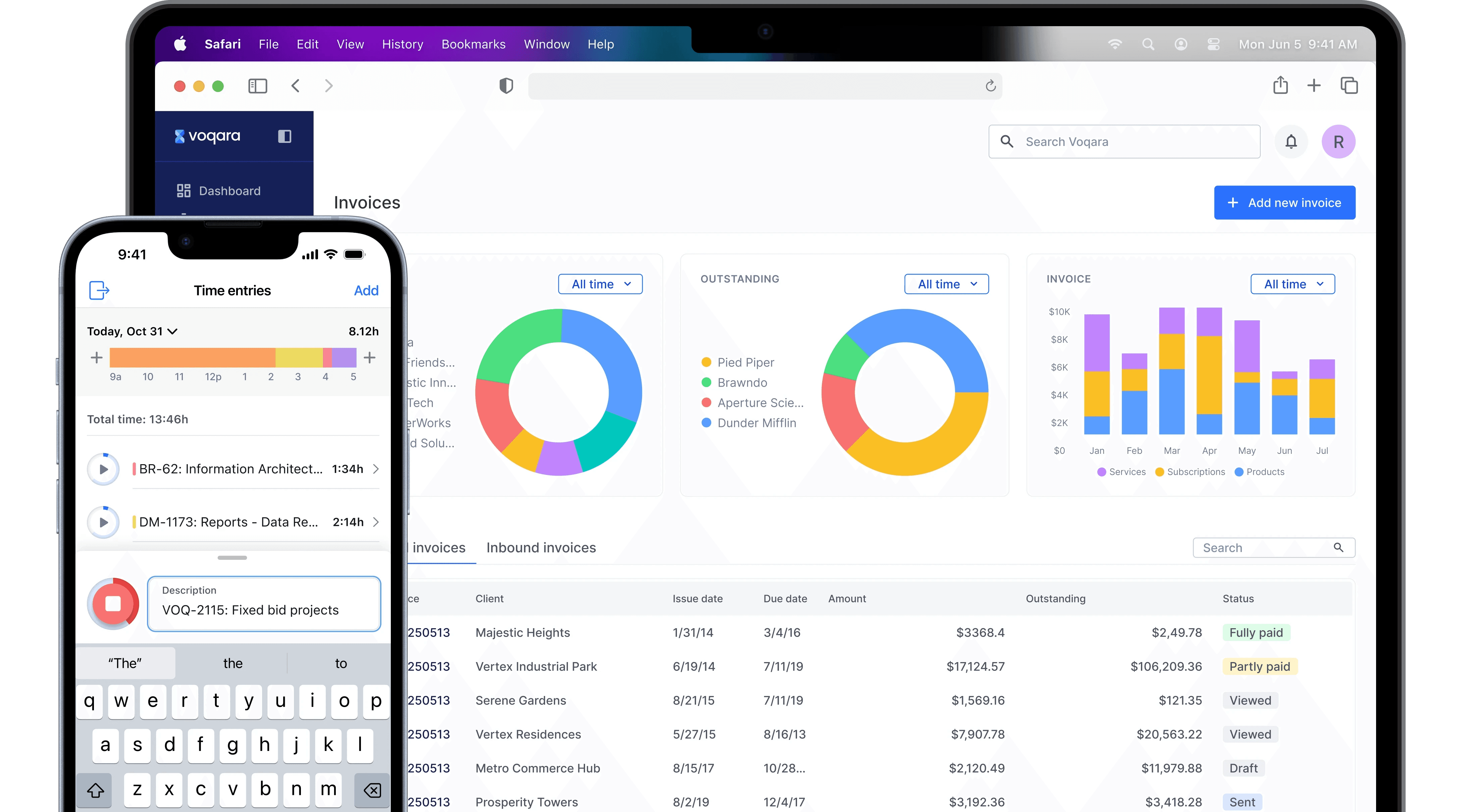Click Safari's share icon
Screen dimensions: 1469x812
[x=1280, y=86]
